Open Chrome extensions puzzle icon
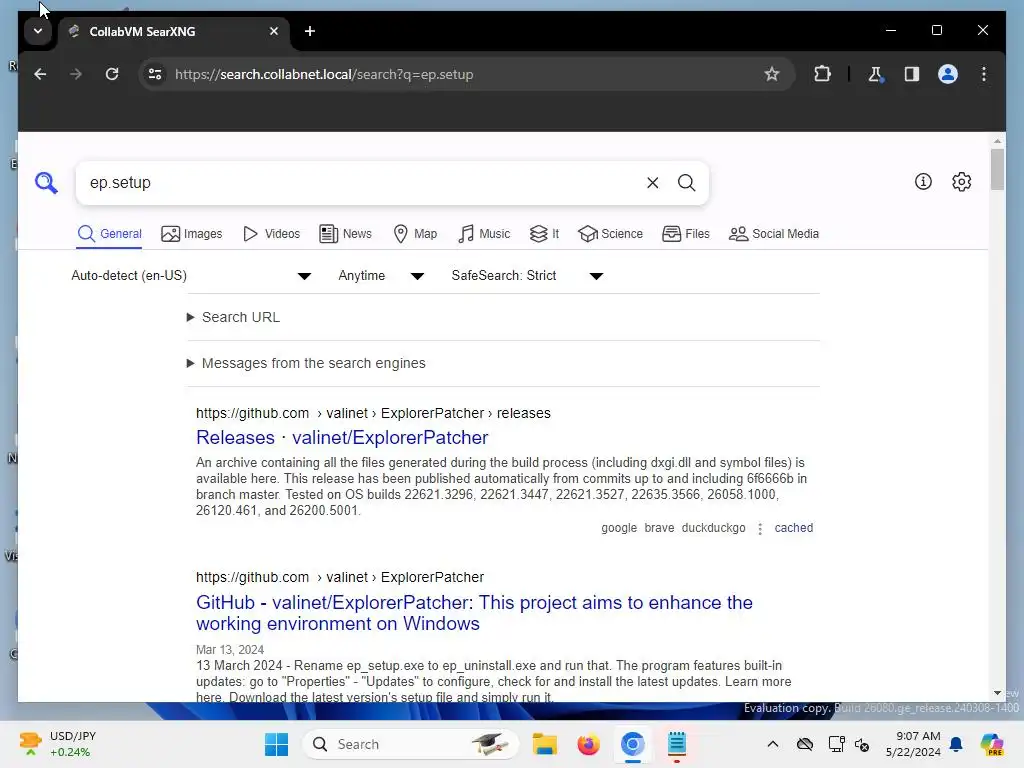Image resolution: width=1024 pixels, height=768 pixels. [x=822, y=74]
